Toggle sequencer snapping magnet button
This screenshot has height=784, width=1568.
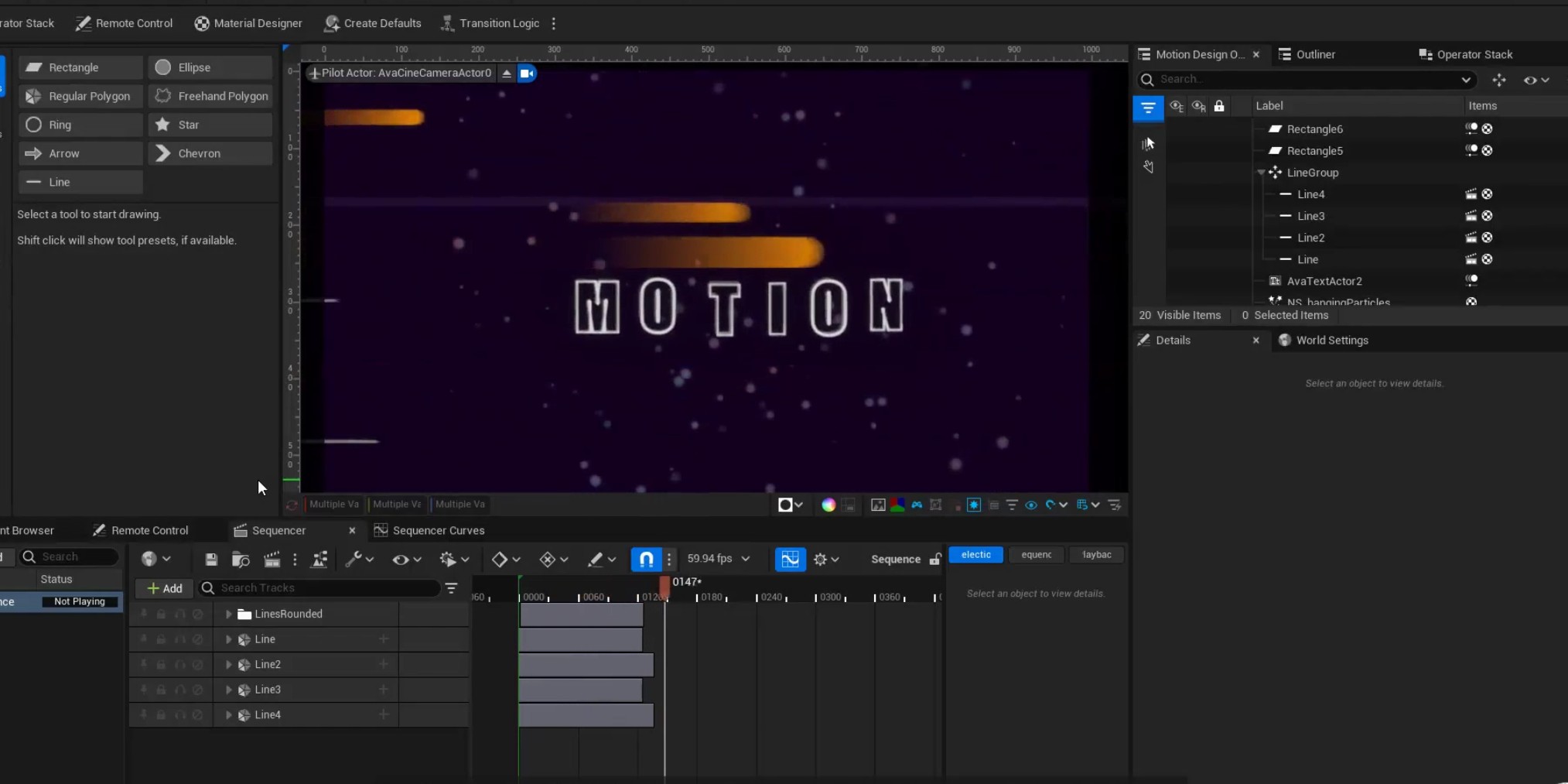coord(646,559)
